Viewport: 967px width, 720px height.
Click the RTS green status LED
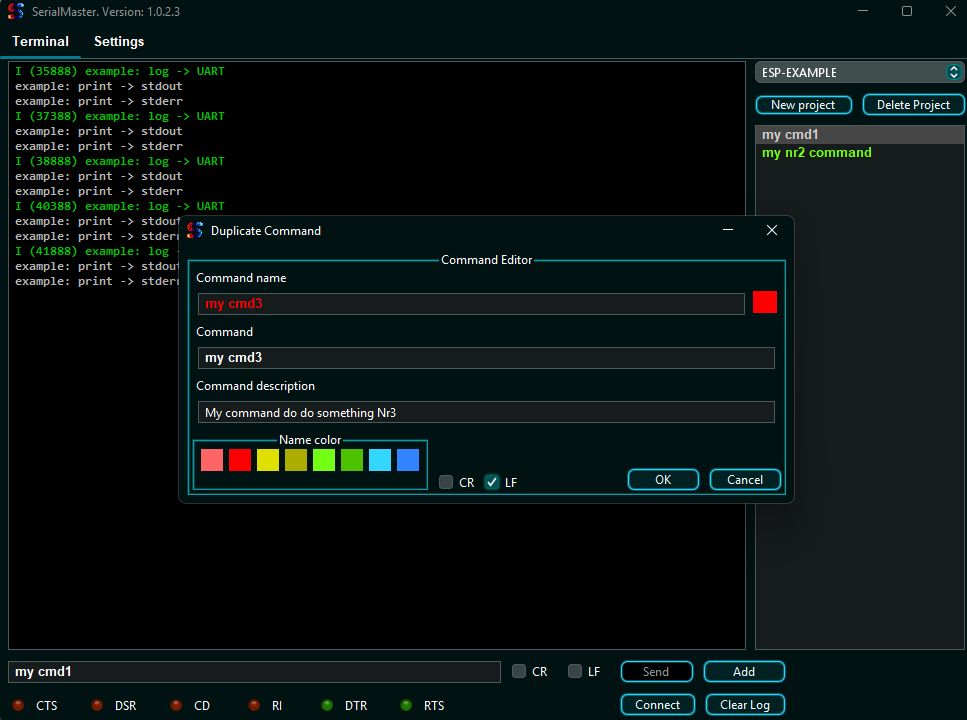coord(406,705)
